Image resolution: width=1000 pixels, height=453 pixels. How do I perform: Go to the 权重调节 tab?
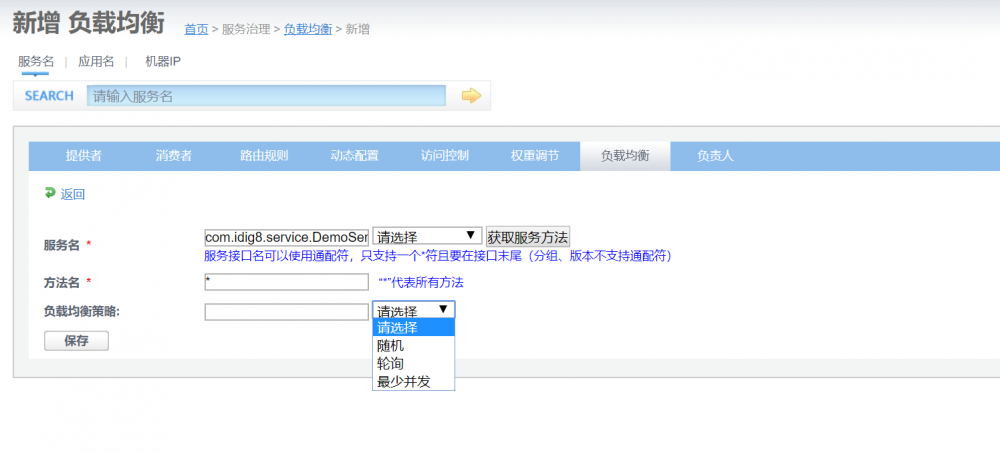(534, 156)
